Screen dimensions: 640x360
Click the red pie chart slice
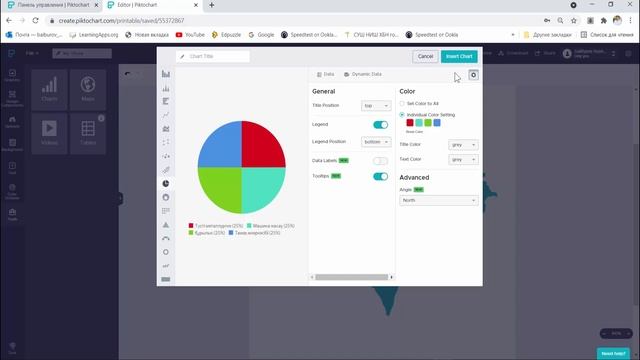click(x=261, y=147)
